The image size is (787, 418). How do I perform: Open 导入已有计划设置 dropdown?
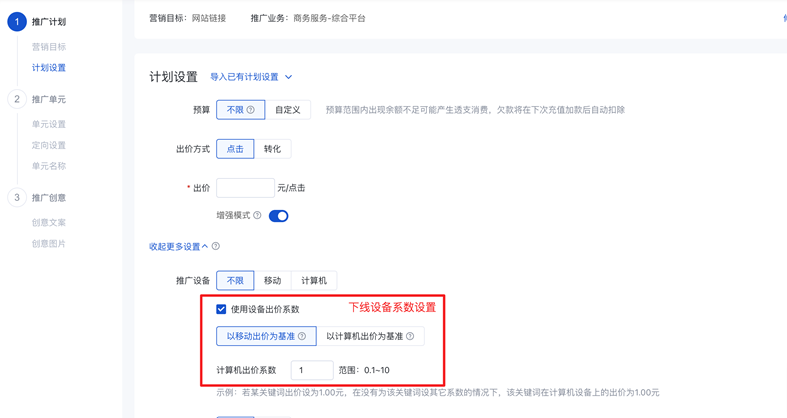251,77
